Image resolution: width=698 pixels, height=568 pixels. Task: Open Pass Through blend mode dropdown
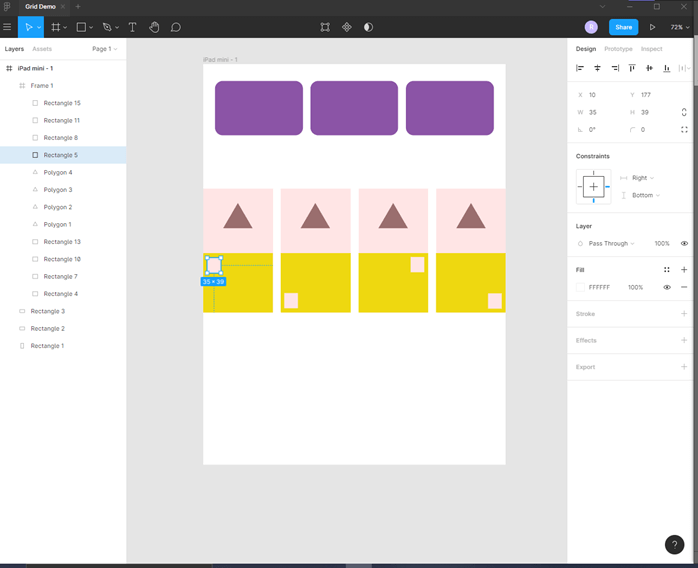coord(611,243)
